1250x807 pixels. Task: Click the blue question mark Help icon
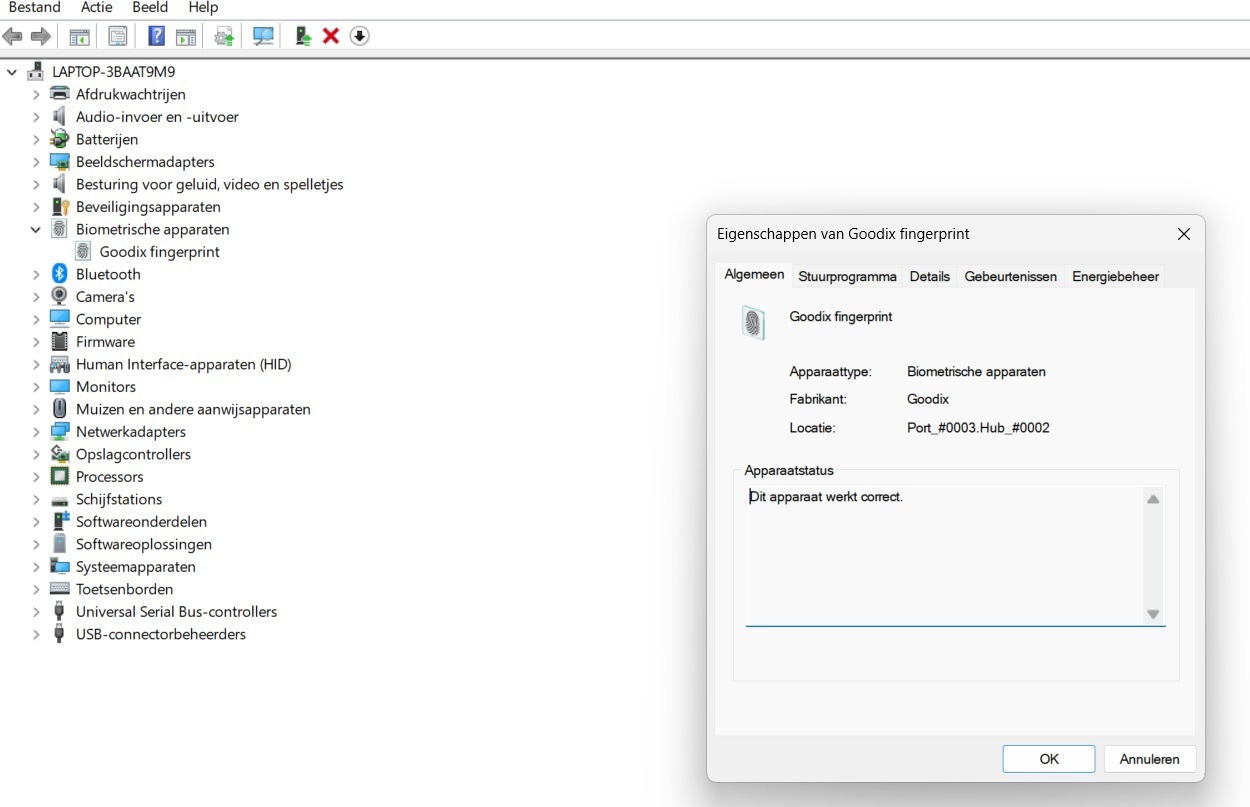[157, 37]
